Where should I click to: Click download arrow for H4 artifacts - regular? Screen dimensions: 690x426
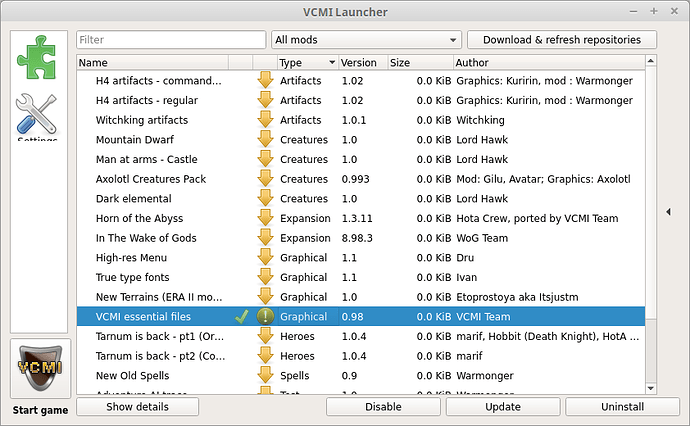265,100
